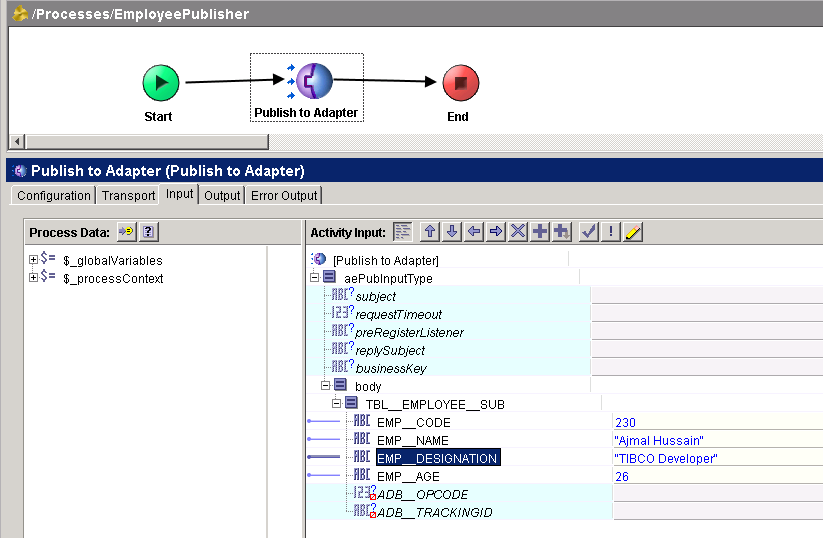Viewport: 823px width, 538px height.
Task: Click the Publish to Adapter panel header icon
Action: (20, 171)
